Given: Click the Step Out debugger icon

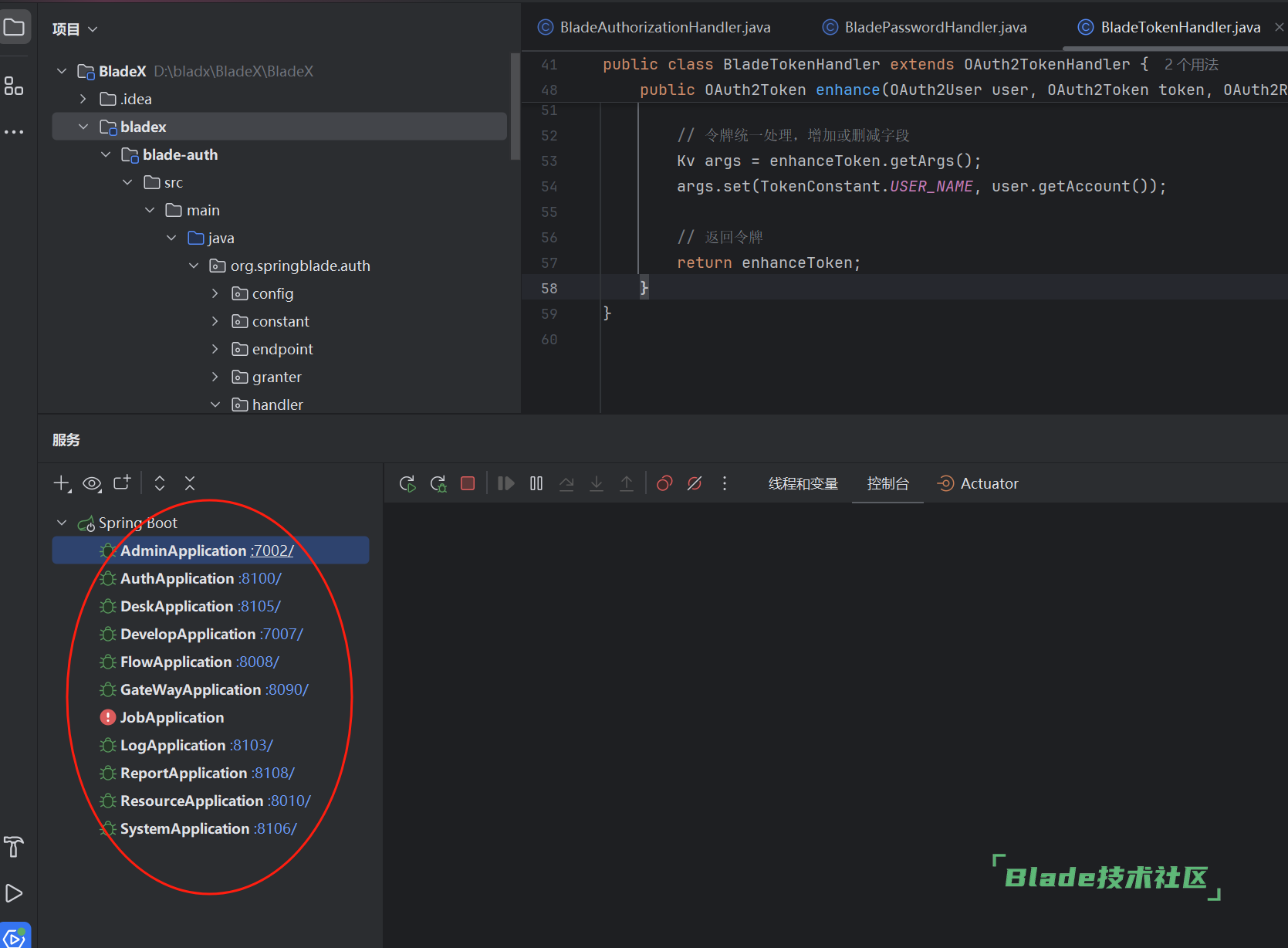Looking at the screenshot, I should (627, 483).
